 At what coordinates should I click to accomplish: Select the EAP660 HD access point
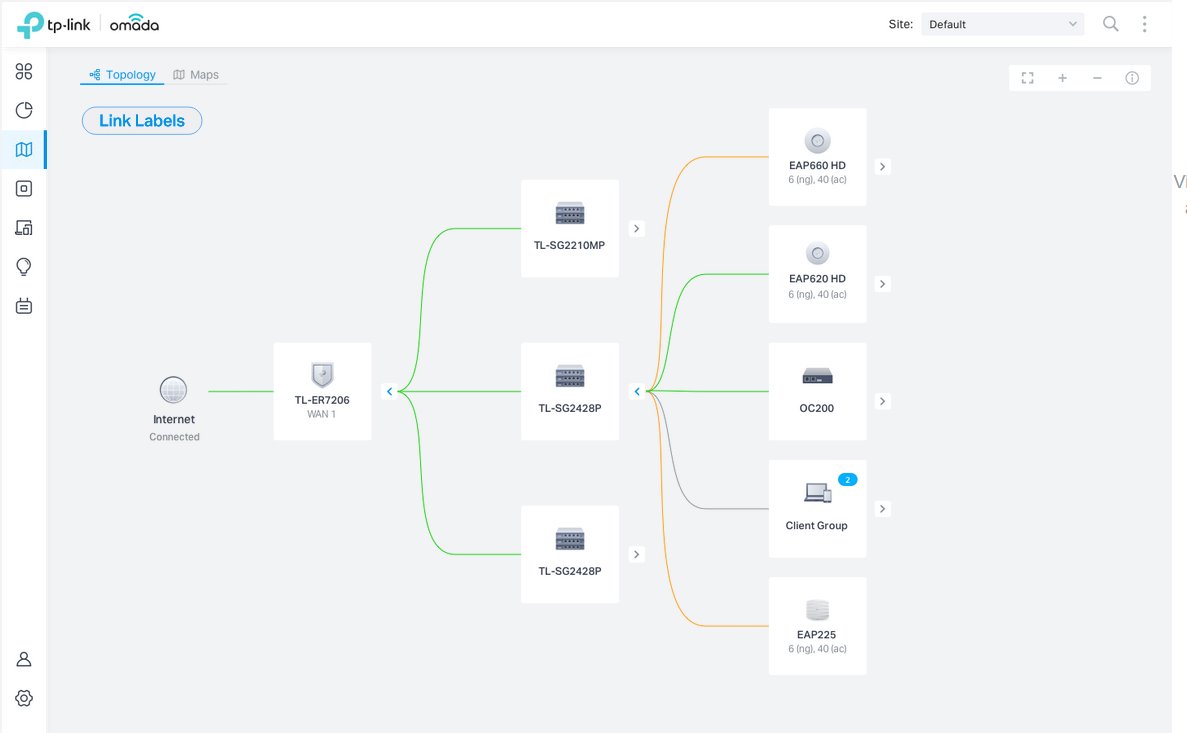click(817, 157)
